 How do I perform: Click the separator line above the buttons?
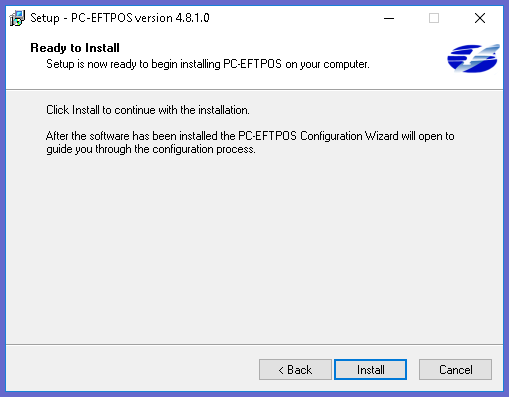tap(254, 344)
